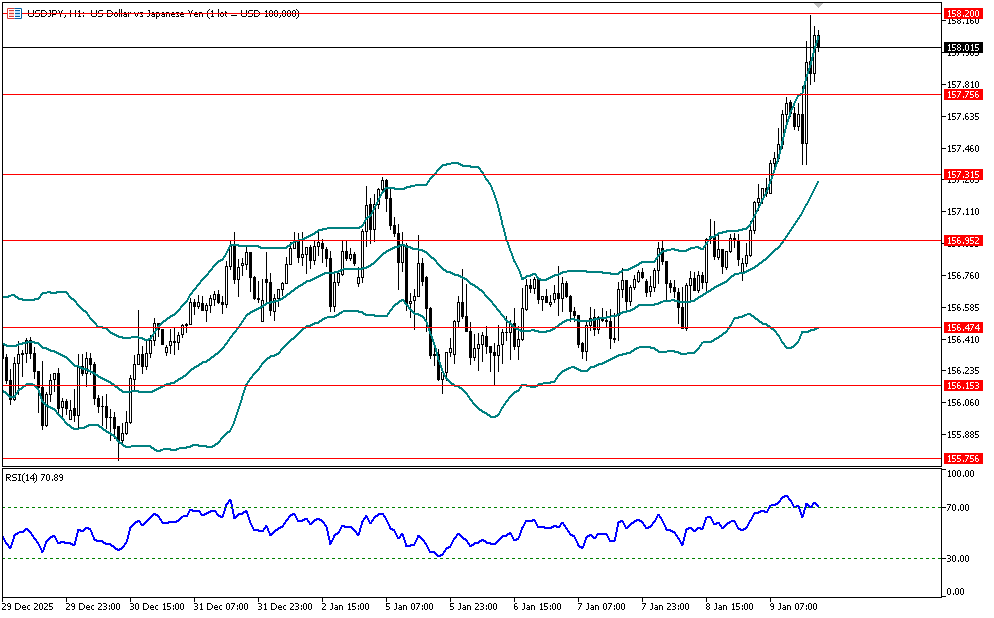Click the 70.00 RSI scale value
This screenshot has height=618, width=994.
pos(960,508)
